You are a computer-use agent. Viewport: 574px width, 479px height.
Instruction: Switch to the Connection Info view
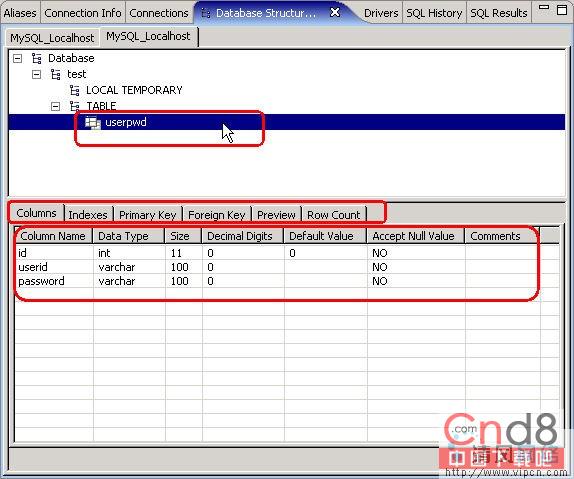(x=83, y=13)
